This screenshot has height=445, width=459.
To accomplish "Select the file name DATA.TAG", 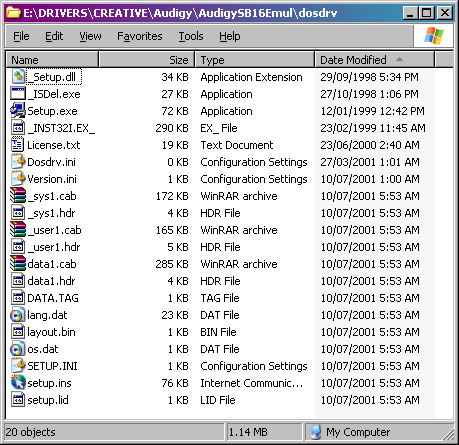I will point(53,298).
